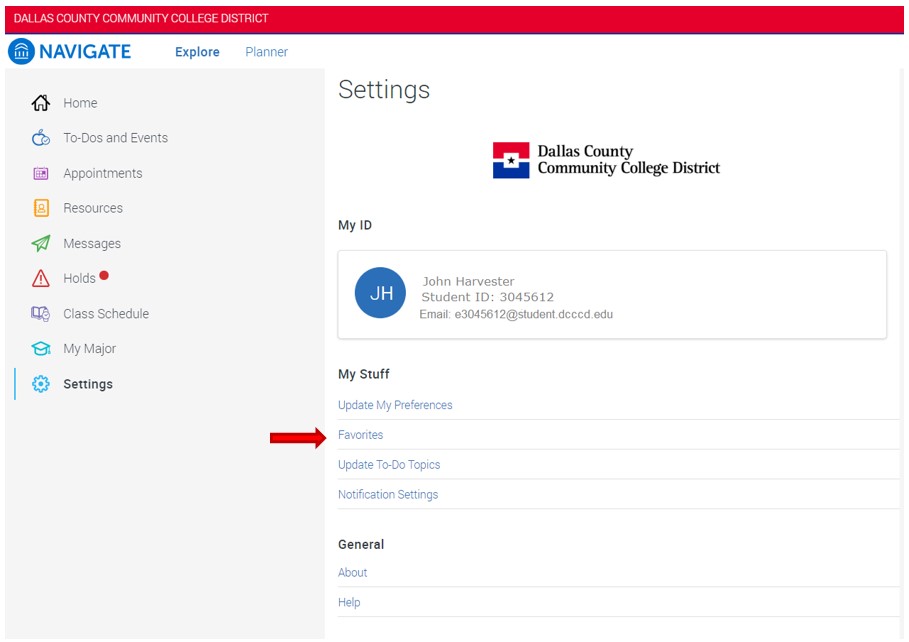Click the Settings gear icon
The width and height of the screenshot is (909, 642).
pos(41,384)
